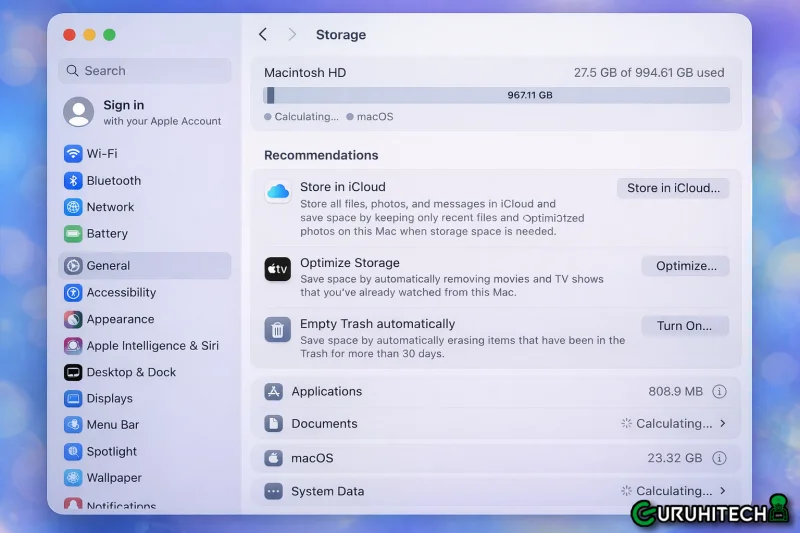This screenshot has width=800, height=533.
Task: Expand System Data details chevron
Action: tap(723, 491)
